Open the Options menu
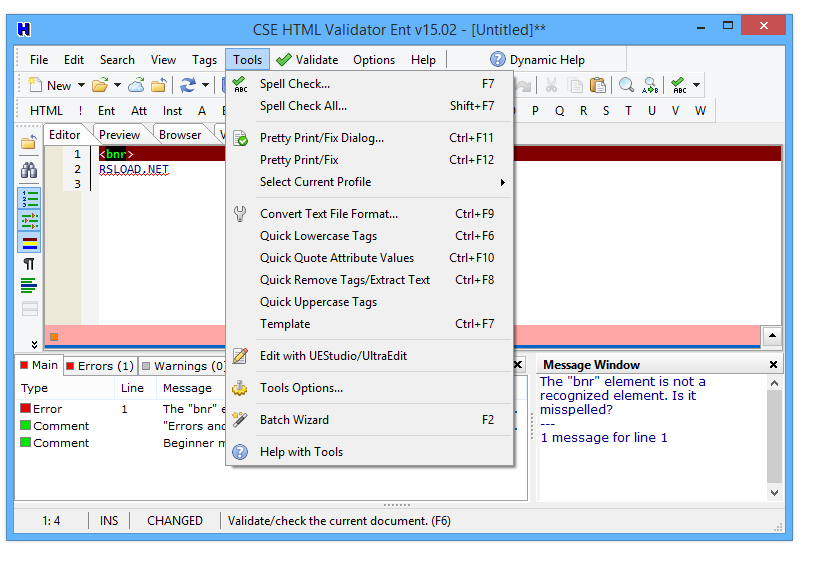Screen dimensions: 821x566 tap(374, 60)
